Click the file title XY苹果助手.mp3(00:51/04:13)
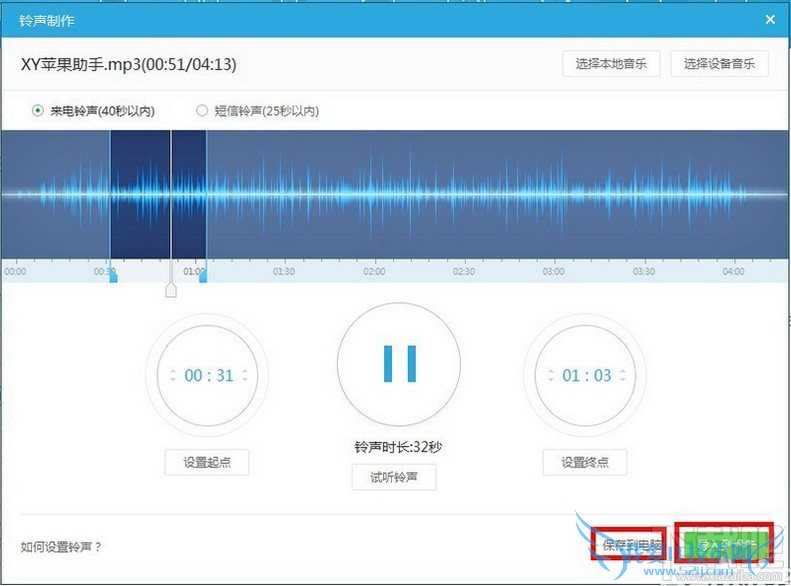 (x=128, y=64)
